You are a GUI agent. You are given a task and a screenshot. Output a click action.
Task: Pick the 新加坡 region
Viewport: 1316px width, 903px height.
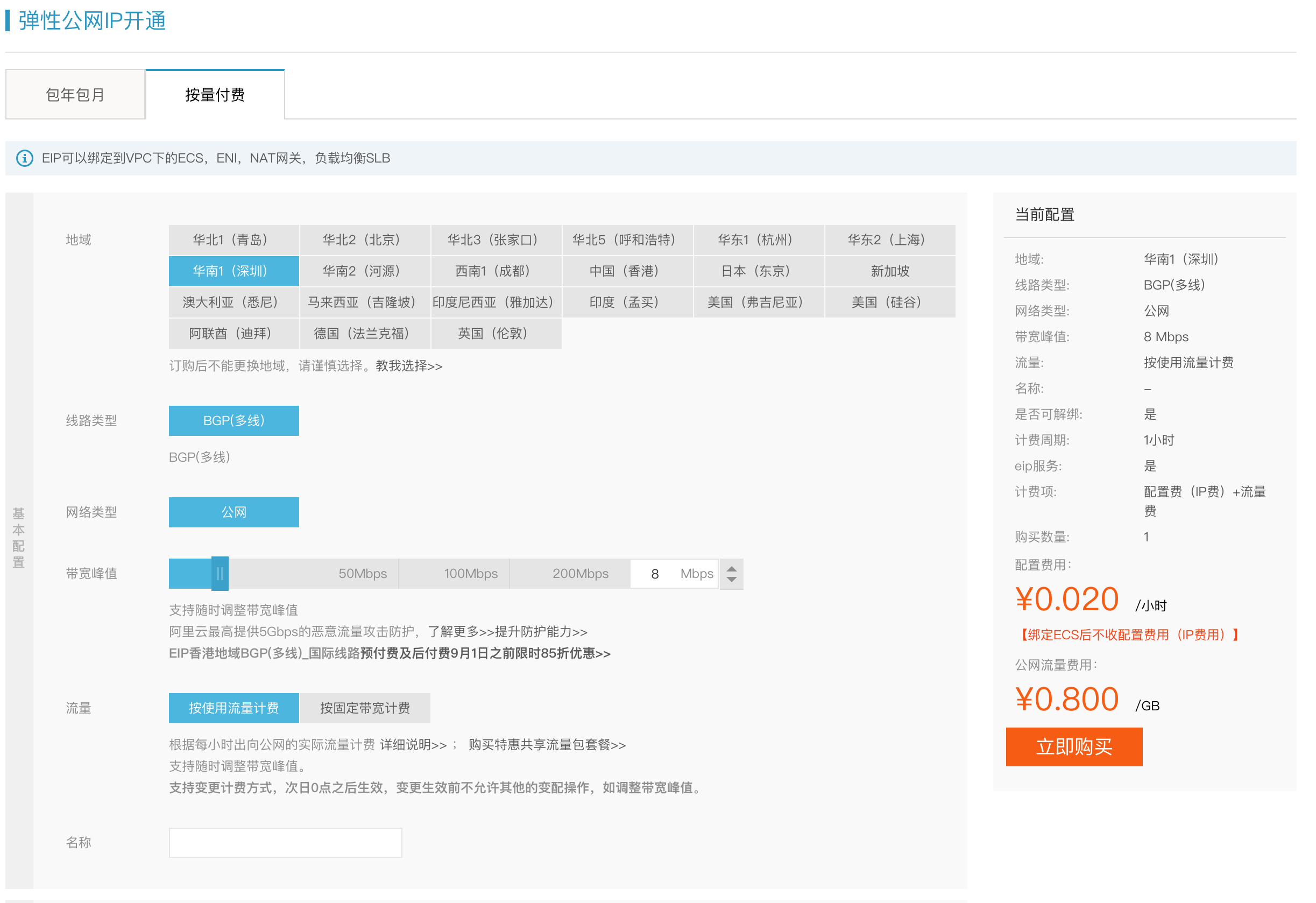pos(891,271)
